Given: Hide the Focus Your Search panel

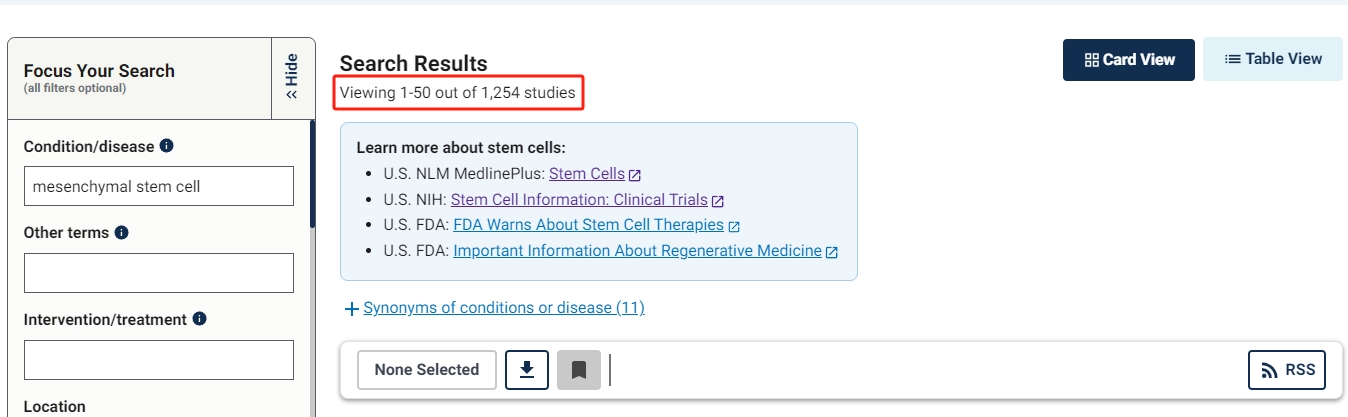Looking at the screenshot, I should 292,78.
